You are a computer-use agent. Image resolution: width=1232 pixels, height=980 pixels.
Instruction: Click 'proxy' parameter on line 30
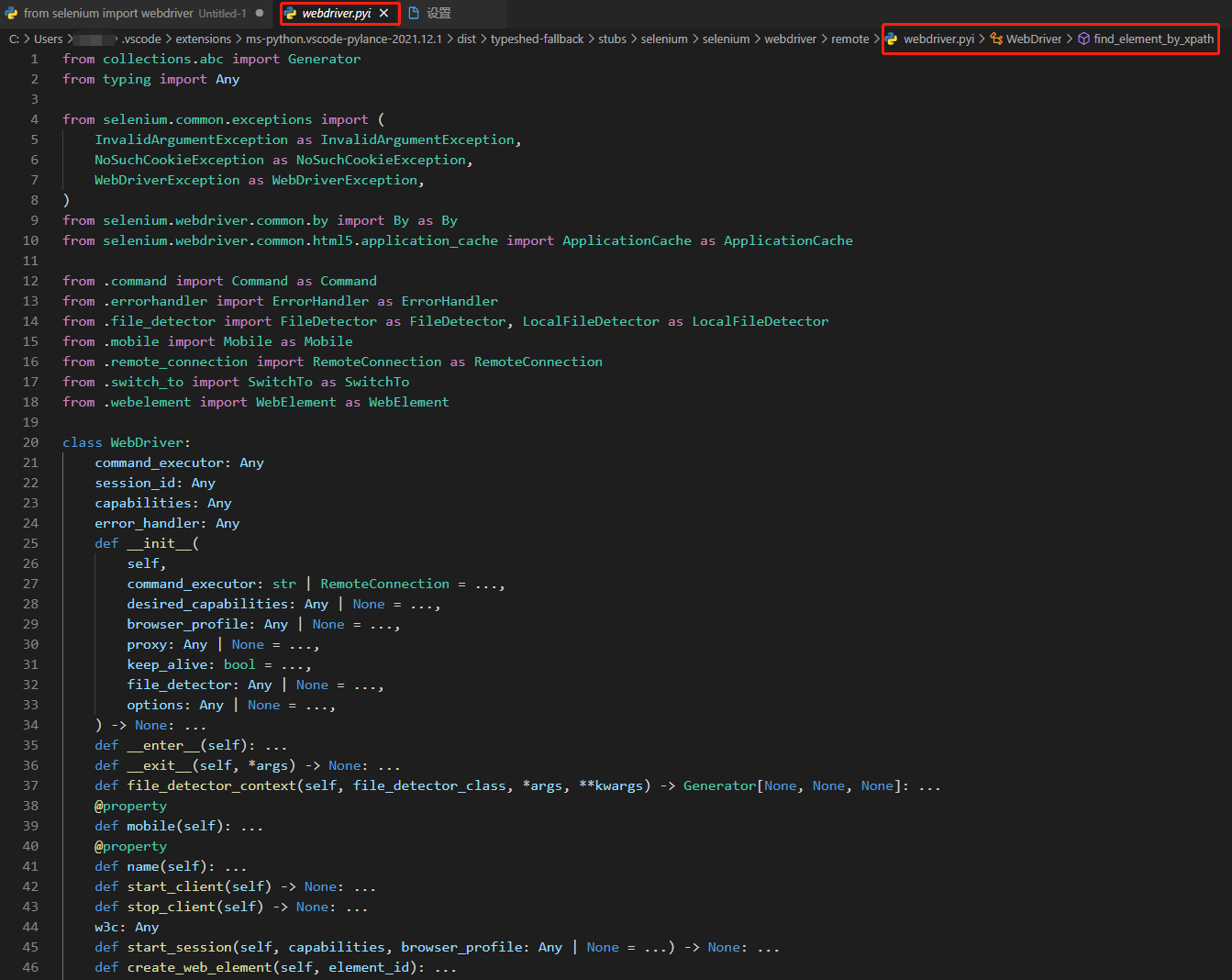tap(147, 644)
